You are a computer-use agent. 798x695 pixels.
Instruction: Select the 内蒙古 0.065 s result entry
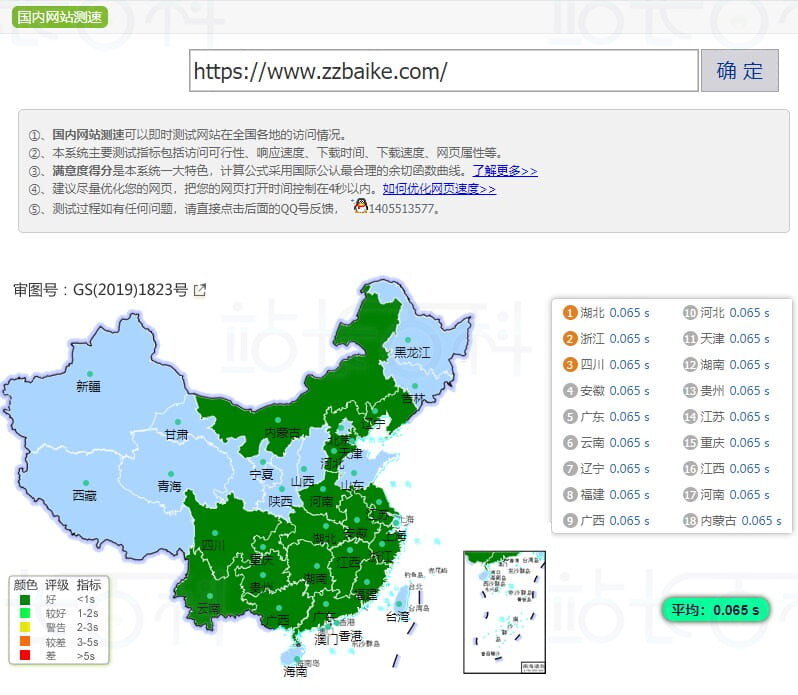coord(732,520)
